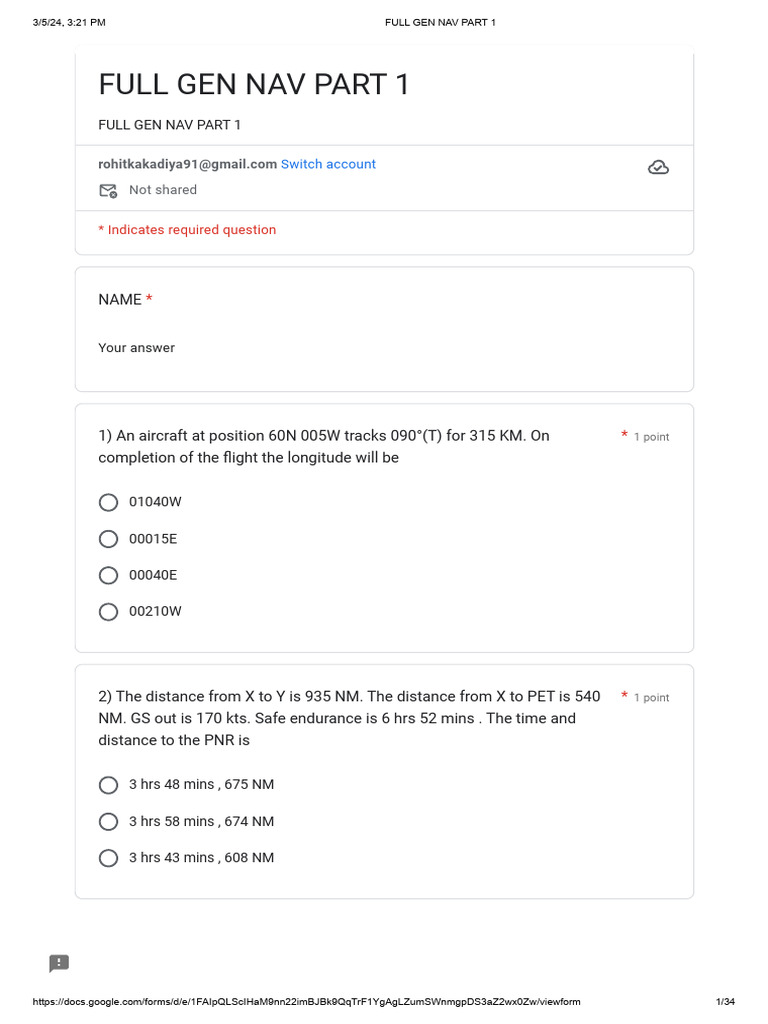The height and width of the screenshot is (1024, 768).
Task: Click the Not shared envelope icon
Action: coord(108,190)
